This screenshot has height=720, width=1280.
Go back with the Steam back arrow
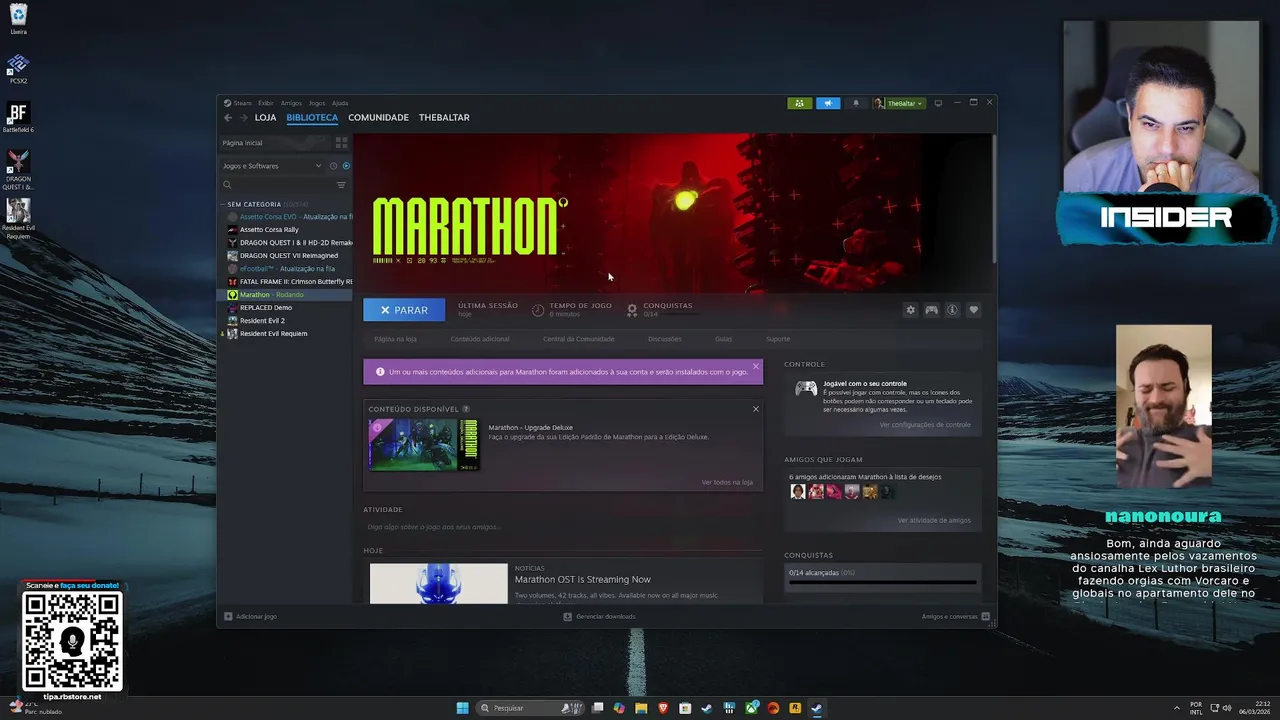228,118
